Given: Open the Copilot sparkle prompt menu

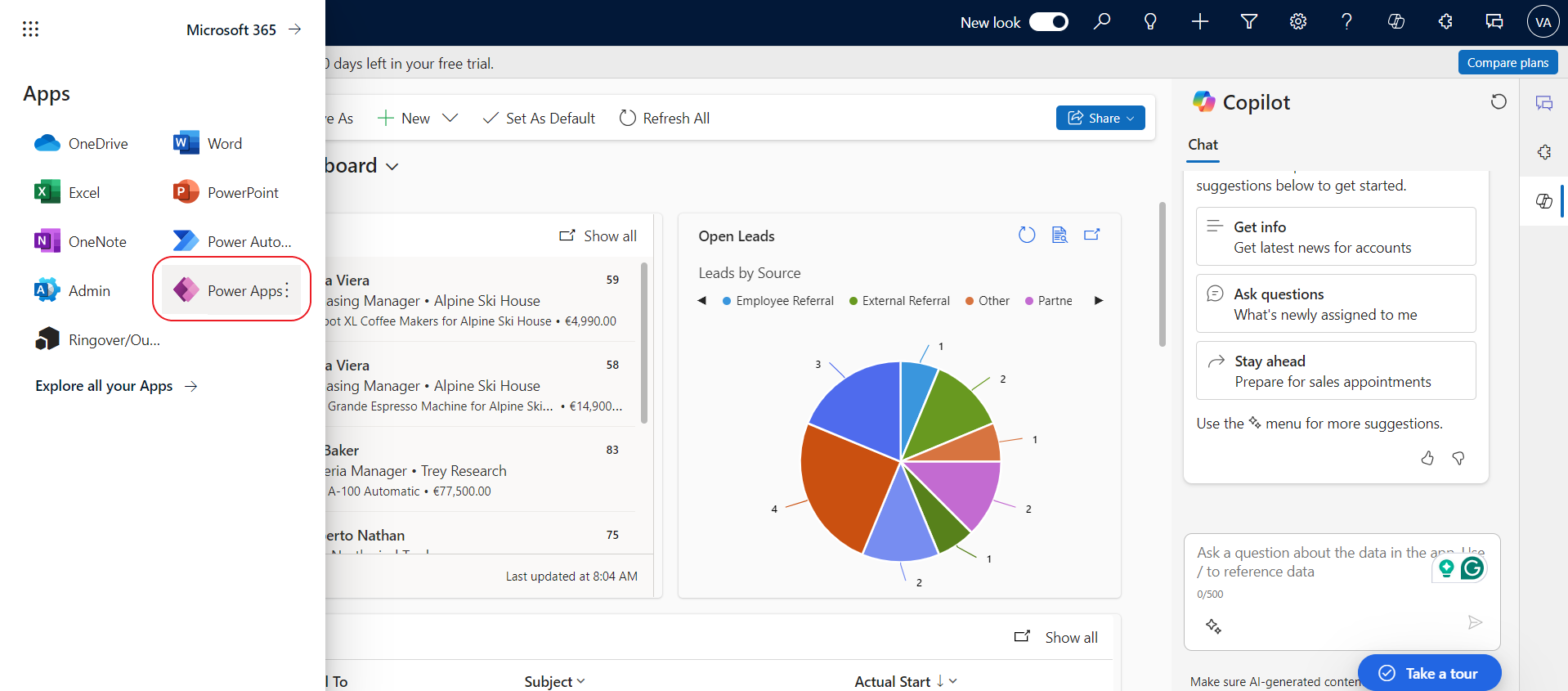Looking at the screenshot, I should 1213,626.
